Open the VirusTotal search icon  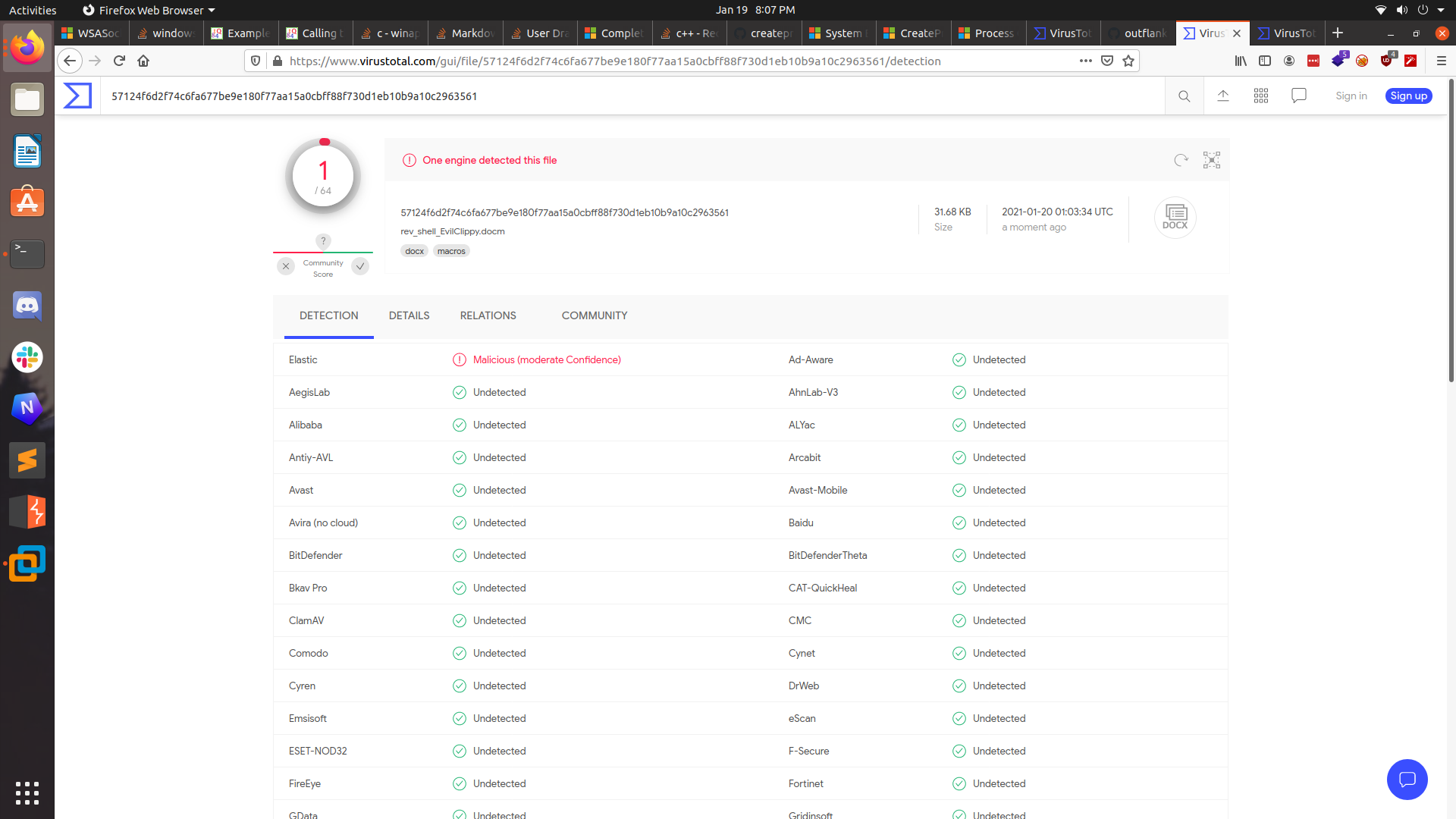(1184, 96)
